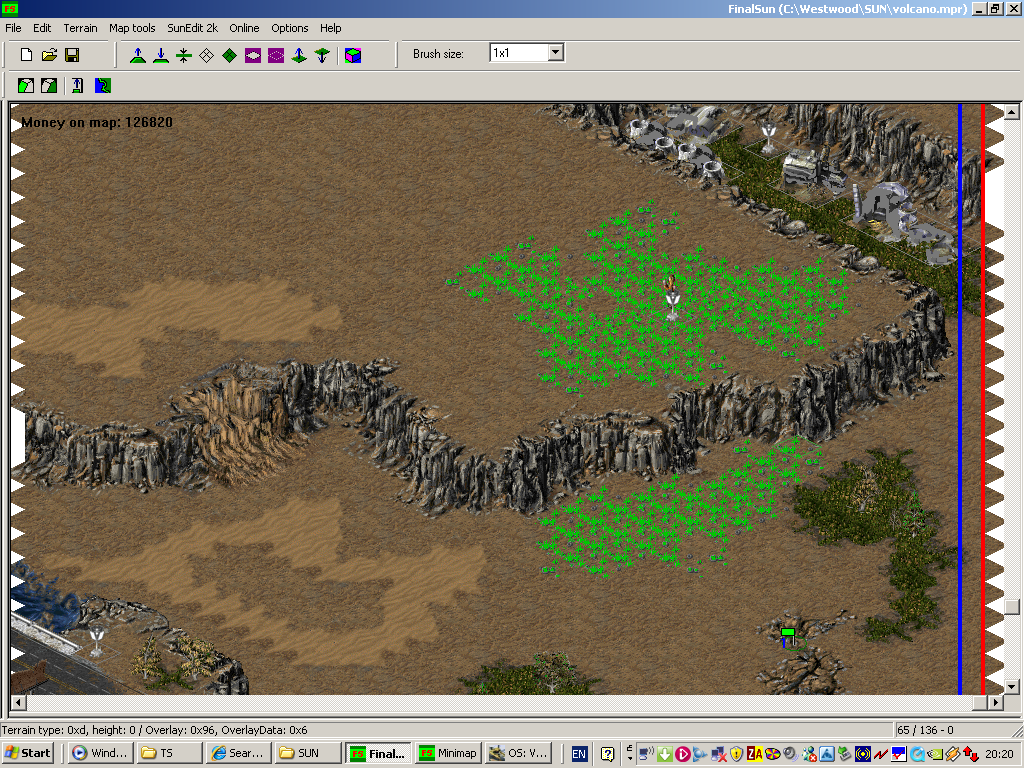Image resolution: width=1024 pixels, height=768 pixels.
Task: Click the terrain type status bar text
Action: [x=154, y=730]
